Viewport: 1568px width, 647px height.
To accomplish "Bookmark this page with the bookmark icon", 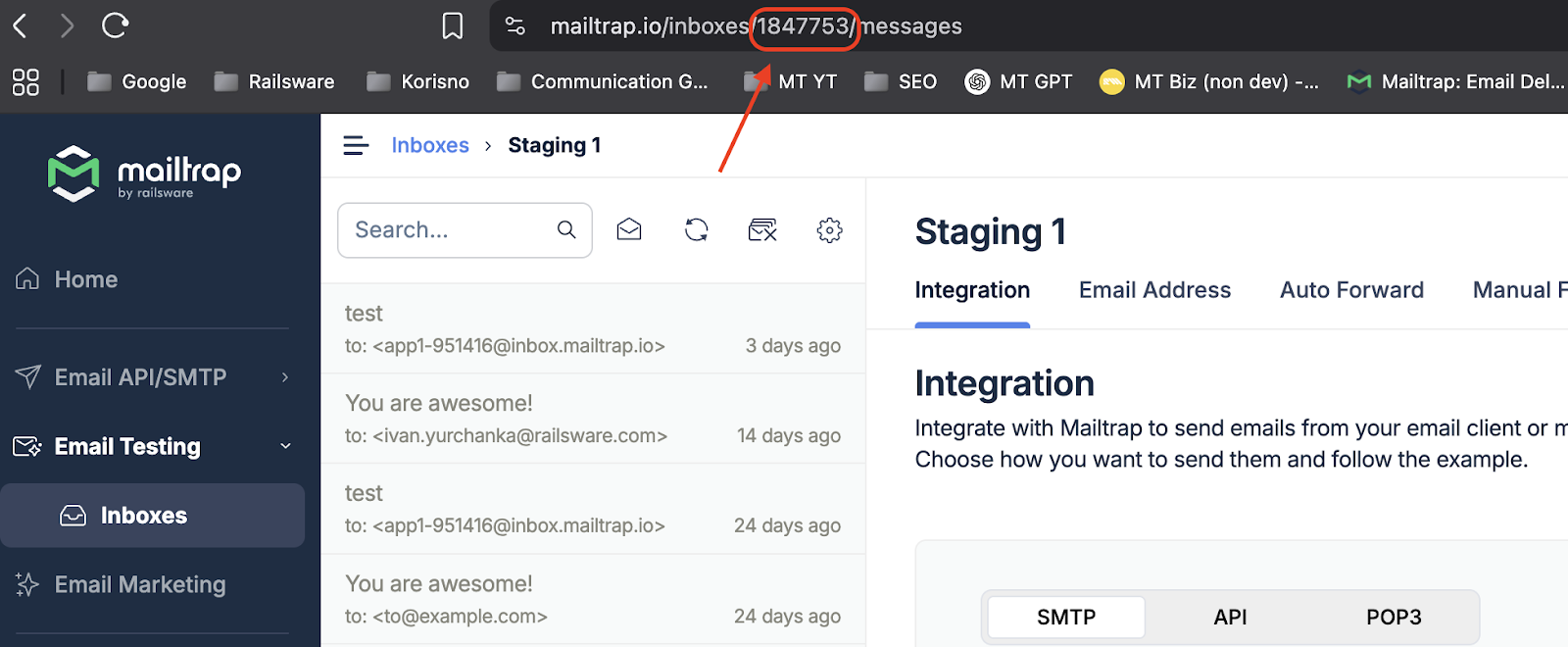I will (x=452, y=25).
